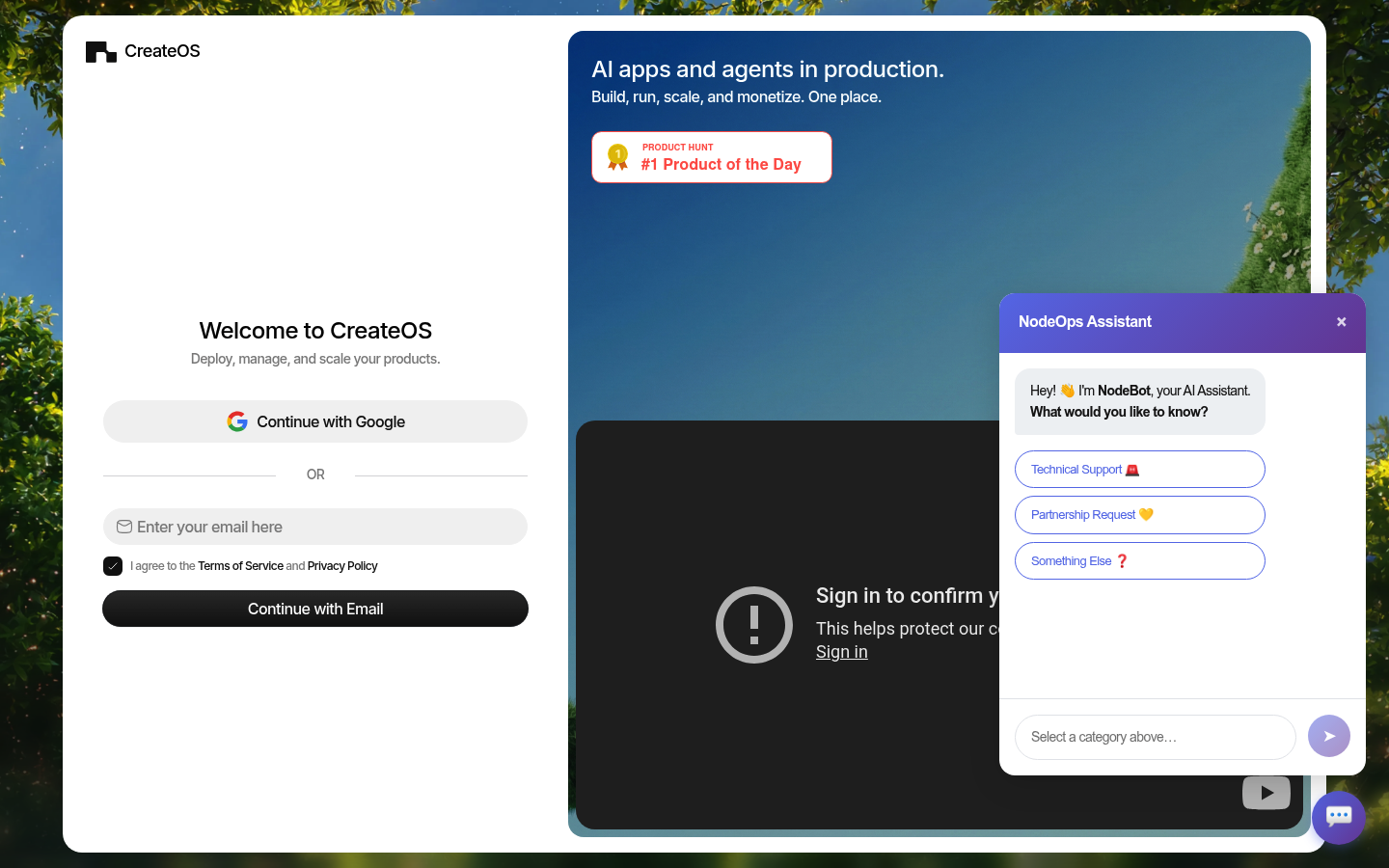Click the 'AI apps and agents in production.' headline
Image resolution: width=1389 pixels, height=868 pixels.
(x=768, y=69)
